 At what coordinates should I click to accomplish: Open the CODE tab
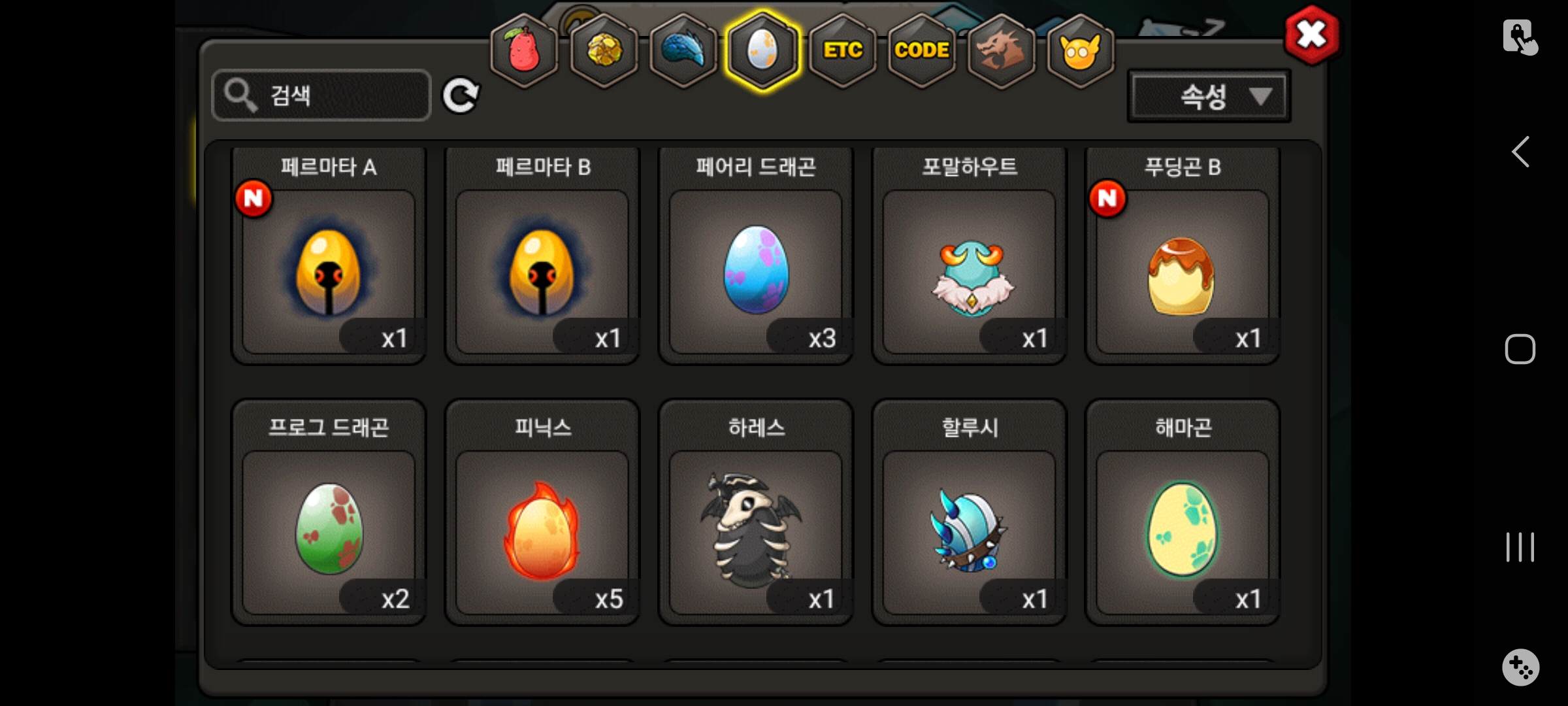click(x=922, y=50)
